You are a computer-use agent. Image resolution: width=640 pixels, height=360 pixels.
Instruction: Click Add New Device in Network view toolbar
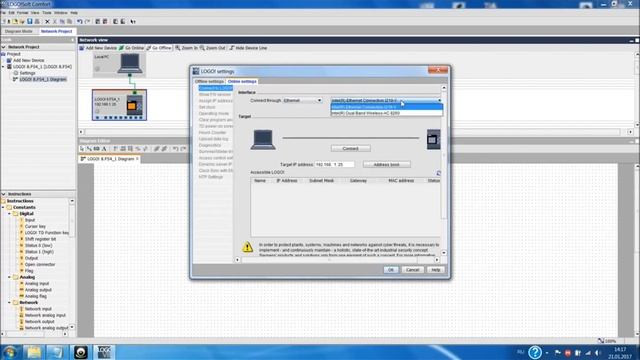pos(98,48)
